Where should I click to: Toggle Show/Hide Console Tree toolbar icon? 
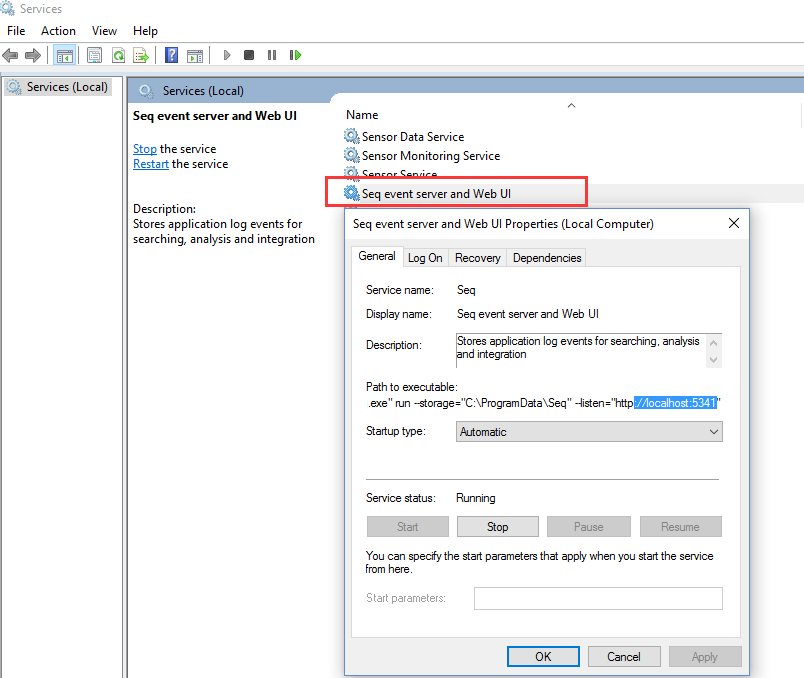pos(65,55)
